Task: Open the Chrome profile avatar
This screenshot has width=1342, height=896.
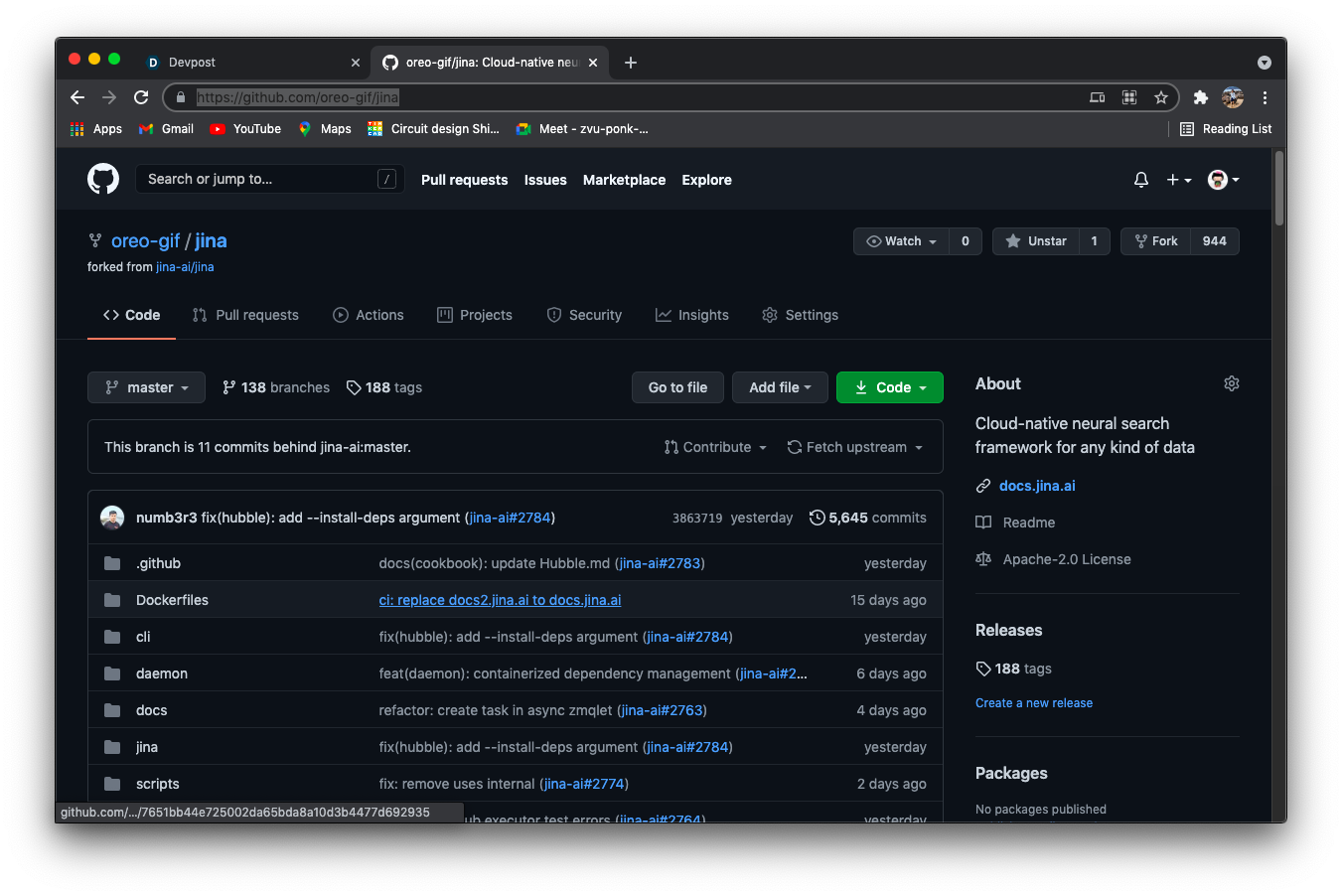Action: click(1233, 97)
